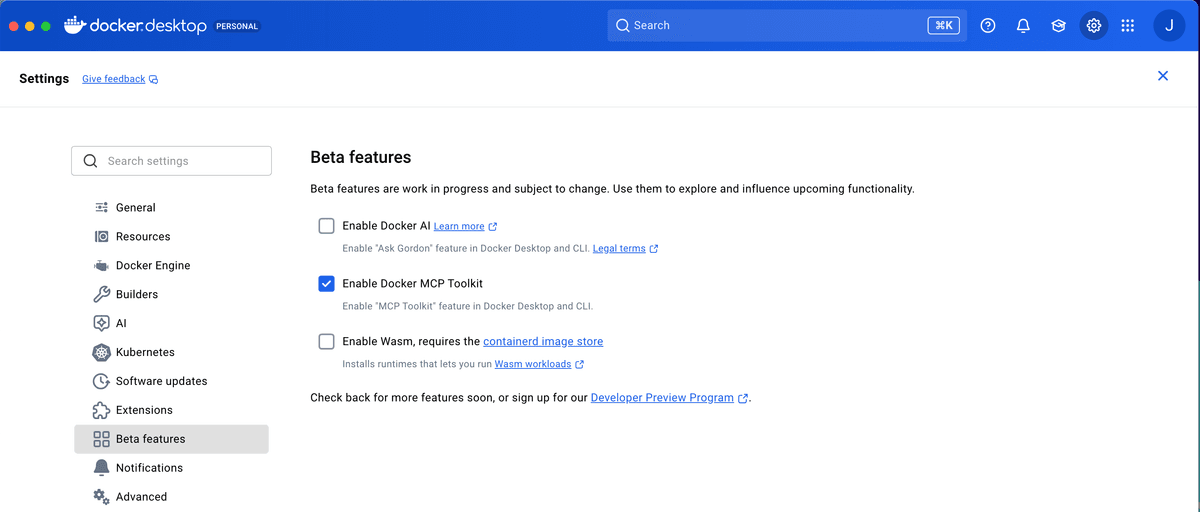Click the Search settings input field
This screenshot has width=1200, height=512.
[172, 161]
